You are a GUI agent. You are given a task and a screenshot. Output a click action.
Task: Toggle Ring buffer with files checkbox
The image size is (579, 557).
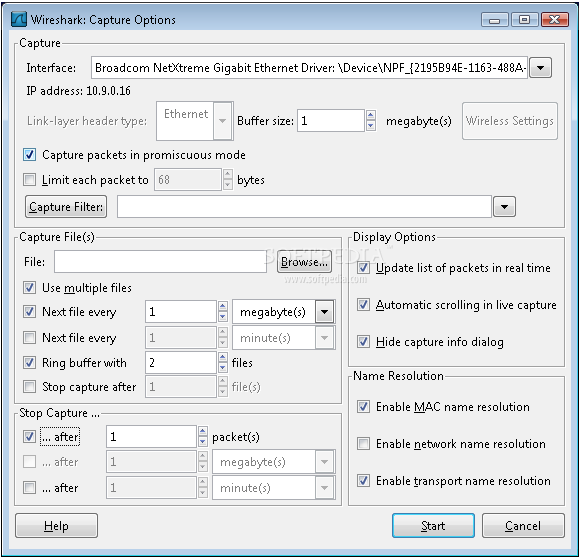[30, 363]
